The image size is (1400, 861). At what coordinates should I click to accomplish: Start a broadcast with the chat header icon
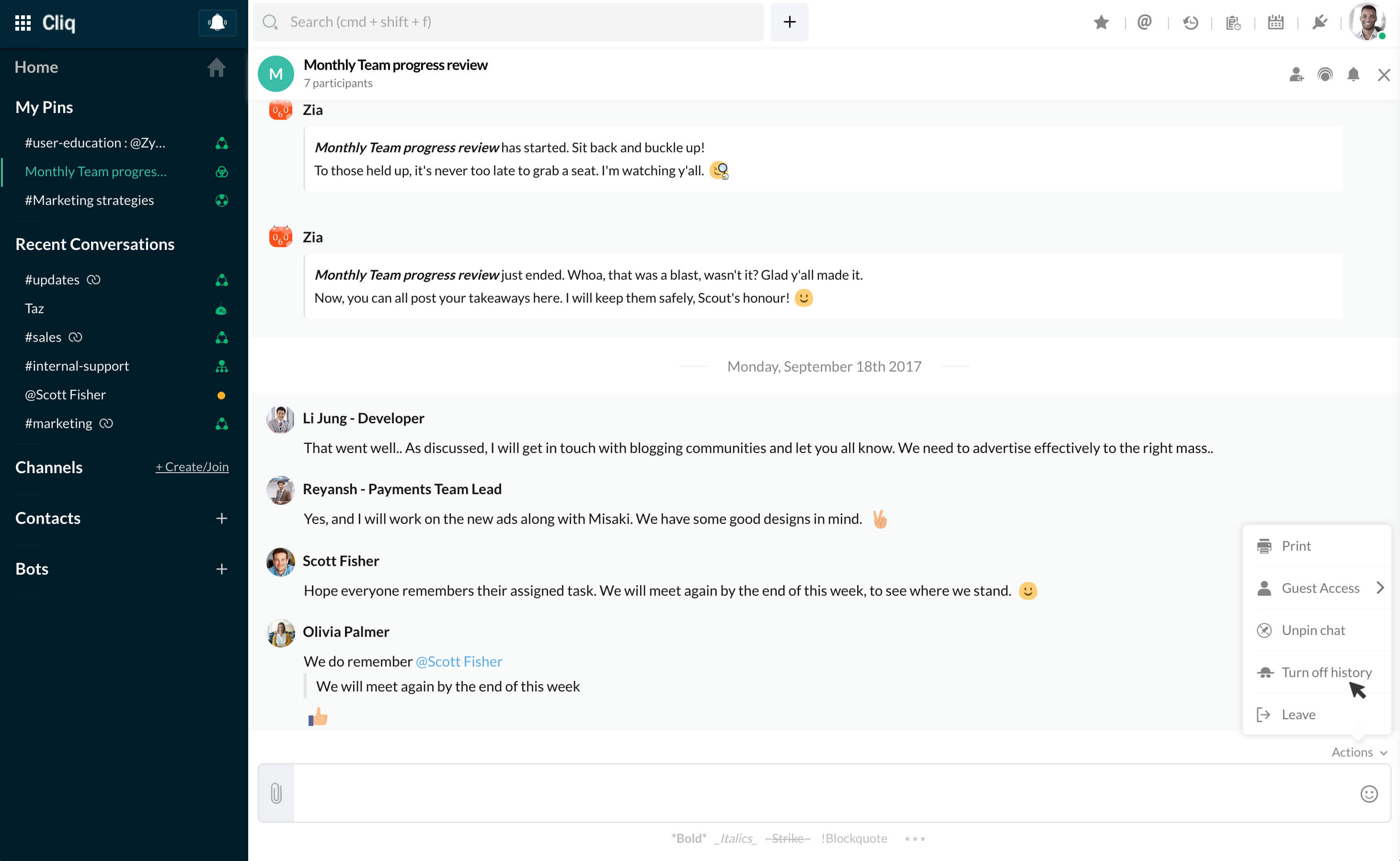click(x=1325, y=75)
